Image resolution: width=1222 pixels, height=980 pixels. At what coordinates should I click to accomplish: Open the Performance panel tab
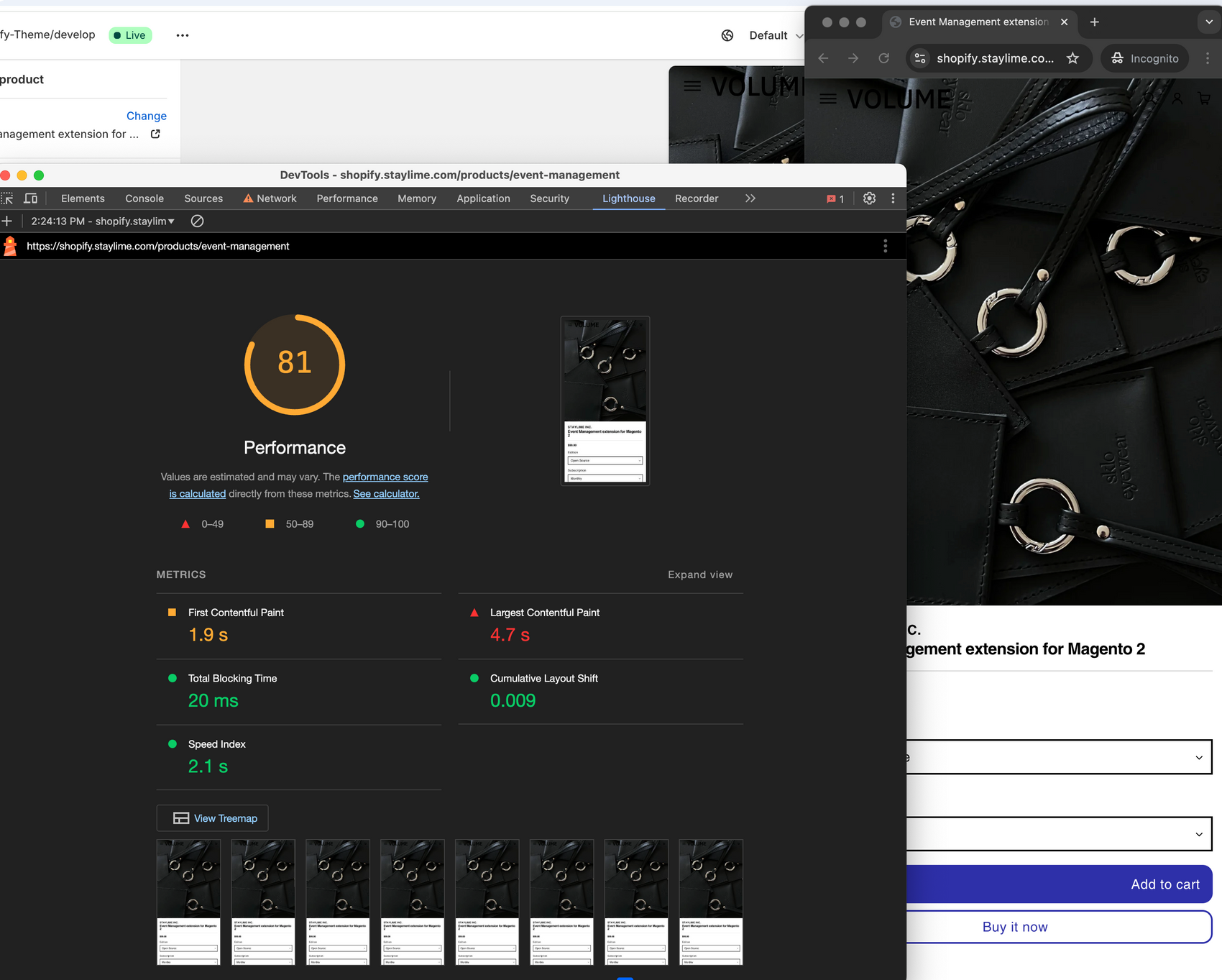[x=347, y=198]
